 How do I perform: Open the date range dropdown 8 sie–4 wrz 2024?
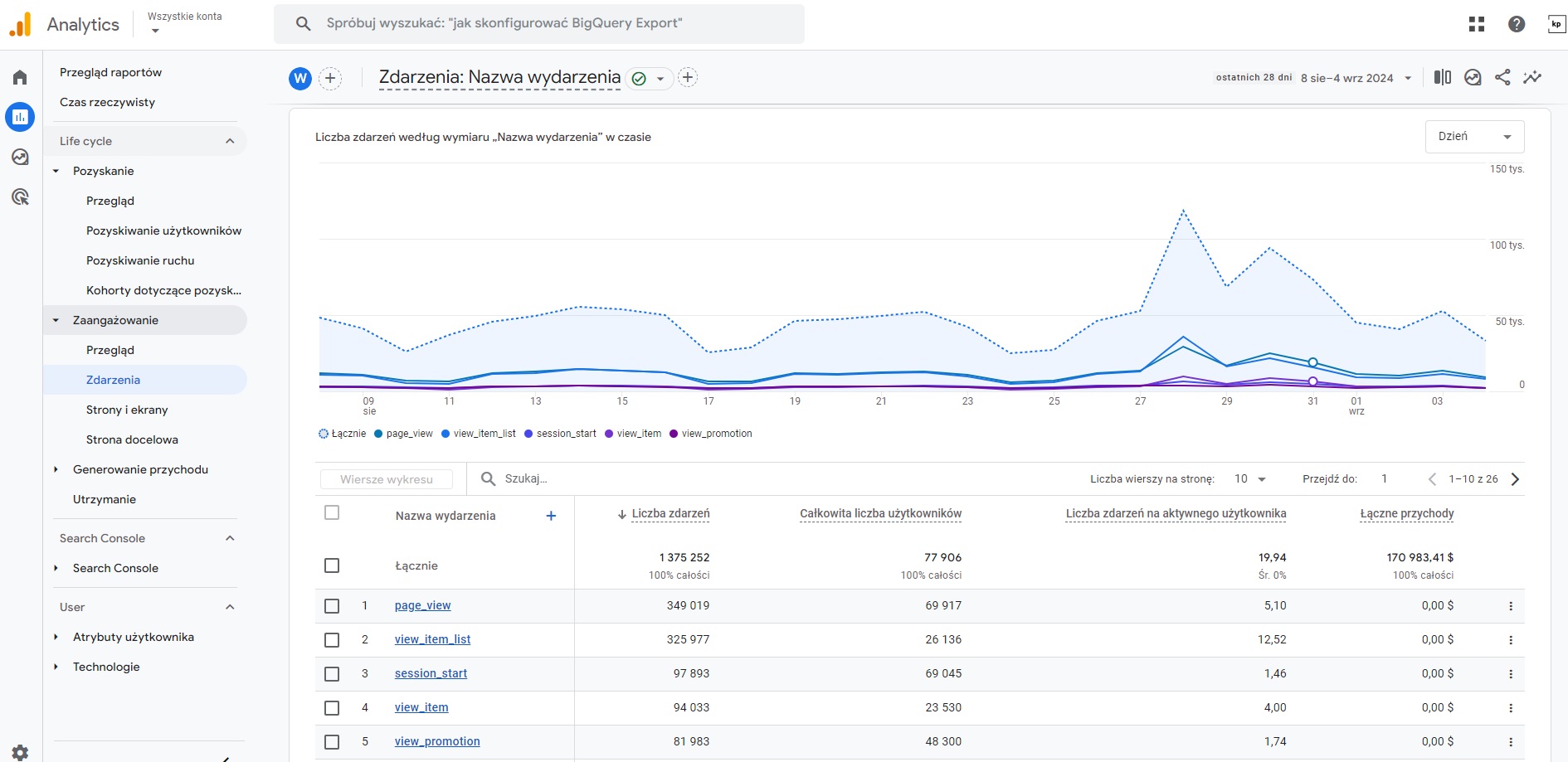(x=1356, y=78)
